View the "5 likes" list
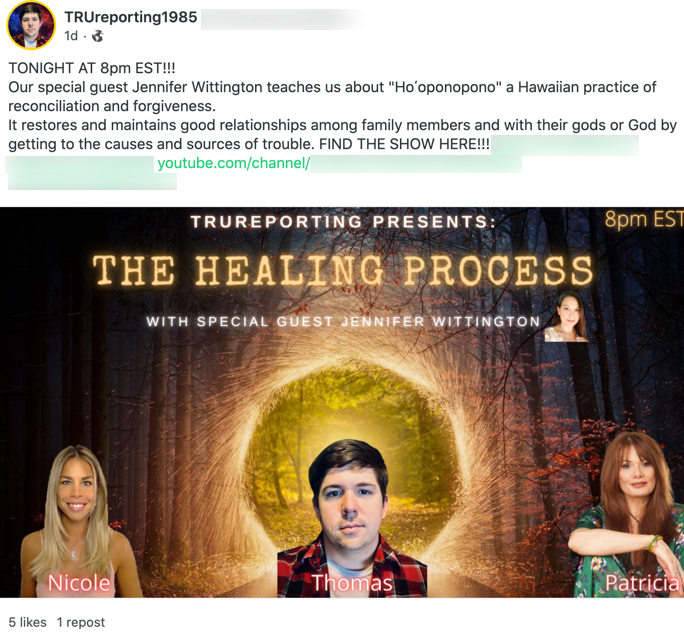Screen dimensions: 684x634 [27, 622]
